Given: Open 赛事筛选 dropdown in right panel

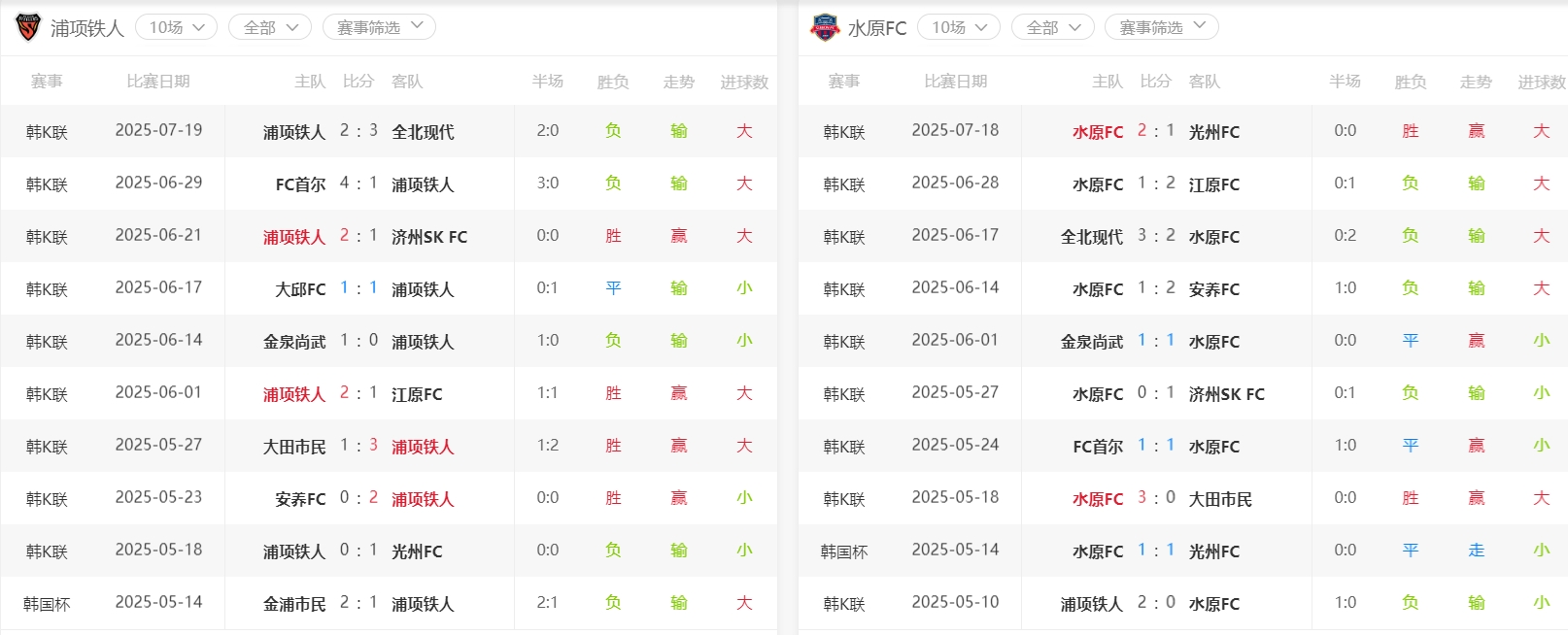Looking at the screenshot, I should point(1161,27).
